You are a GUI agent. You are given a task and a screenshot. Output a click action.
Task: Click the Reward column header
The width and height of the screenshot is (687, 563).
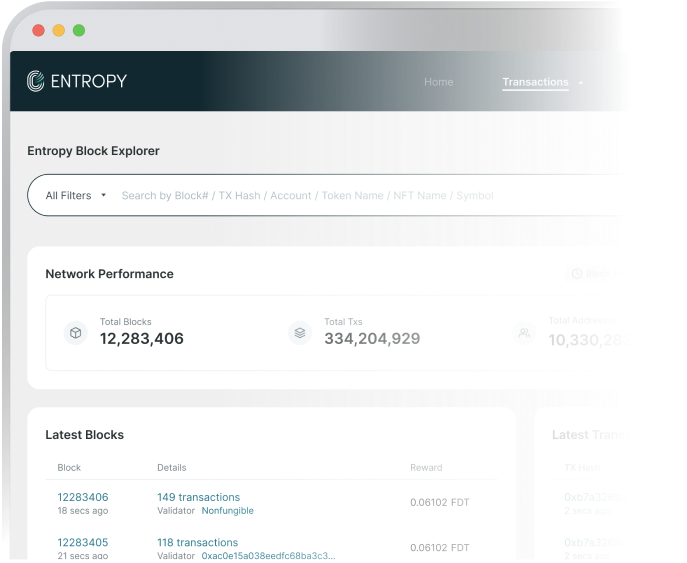(426, 467)
